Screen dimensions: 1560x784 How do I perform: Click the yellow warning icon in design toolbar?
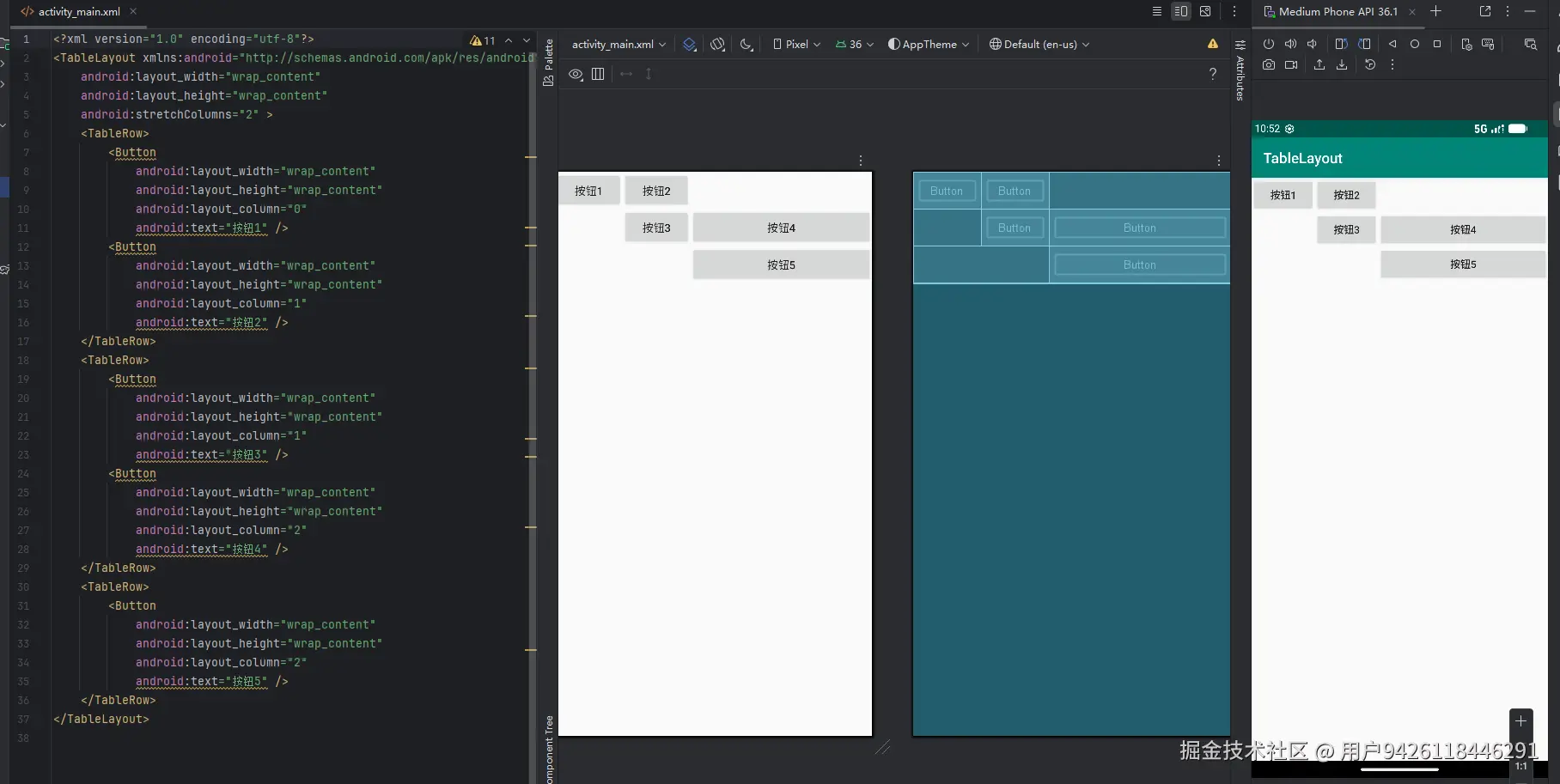click(1212, 45)
